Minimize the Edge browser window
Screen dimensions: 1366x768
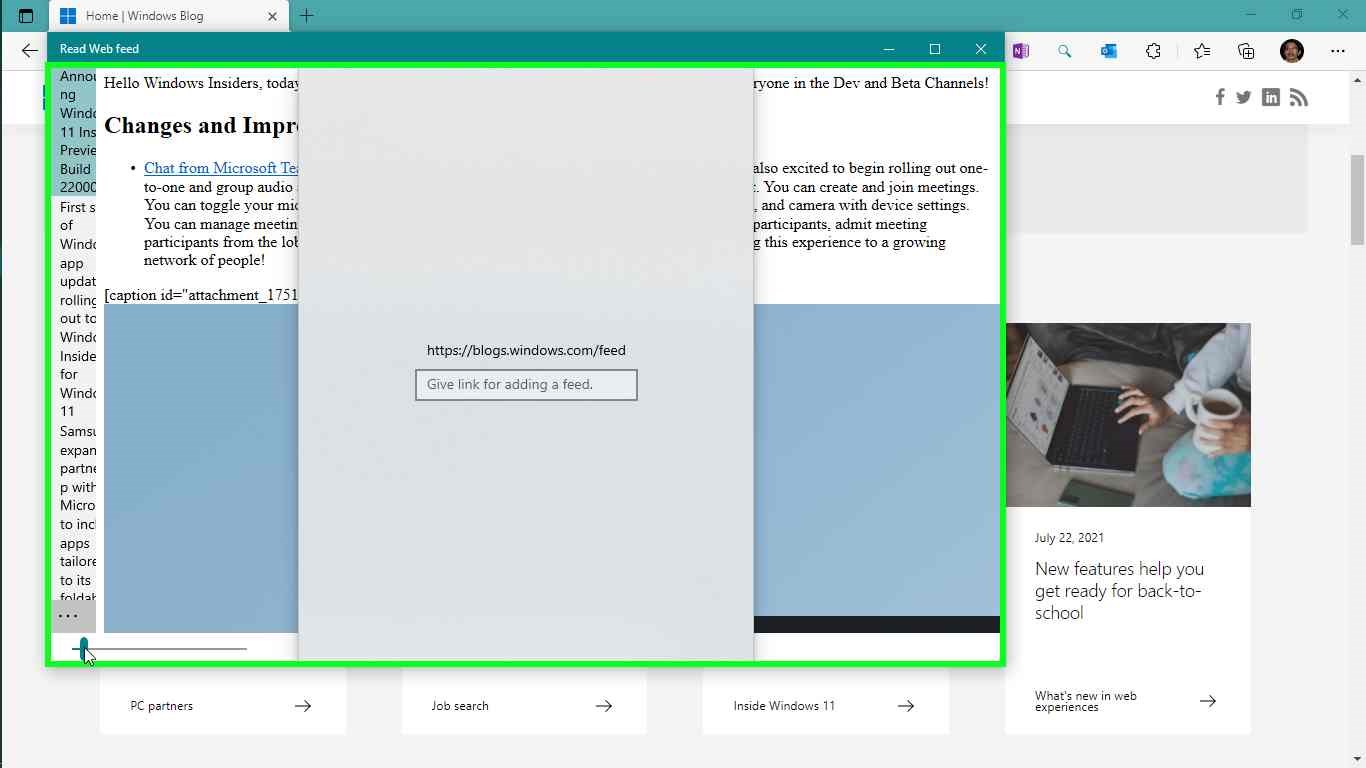[1252, 15]
